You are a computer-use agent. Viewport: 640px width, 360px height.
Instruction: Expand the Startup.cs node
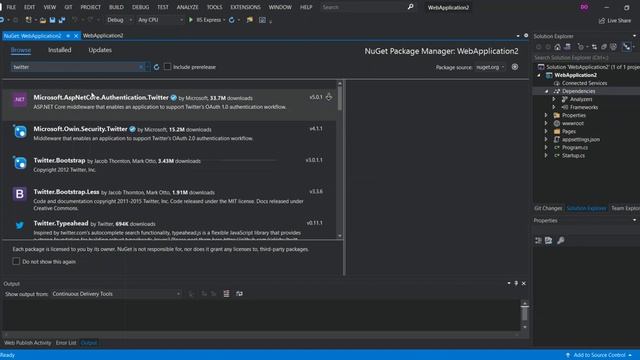pyautogui.click(x=546, y=156)
